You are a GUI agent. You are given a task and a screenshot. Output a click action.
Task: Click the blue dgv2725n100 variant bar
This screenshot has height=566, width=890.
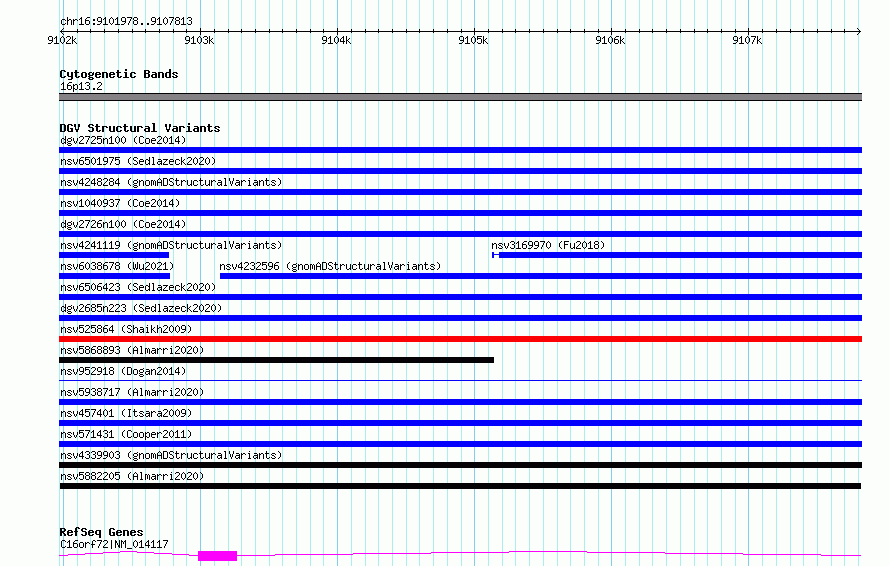click(x=460, y=150)
